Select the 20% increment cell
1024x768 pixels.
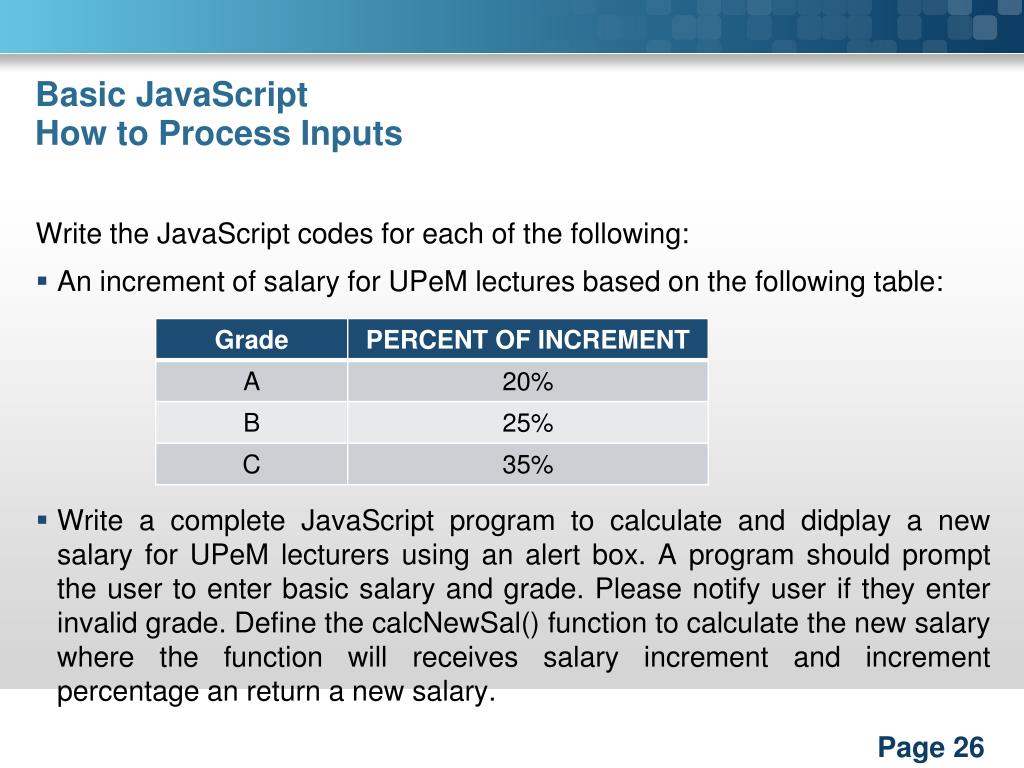528,381
